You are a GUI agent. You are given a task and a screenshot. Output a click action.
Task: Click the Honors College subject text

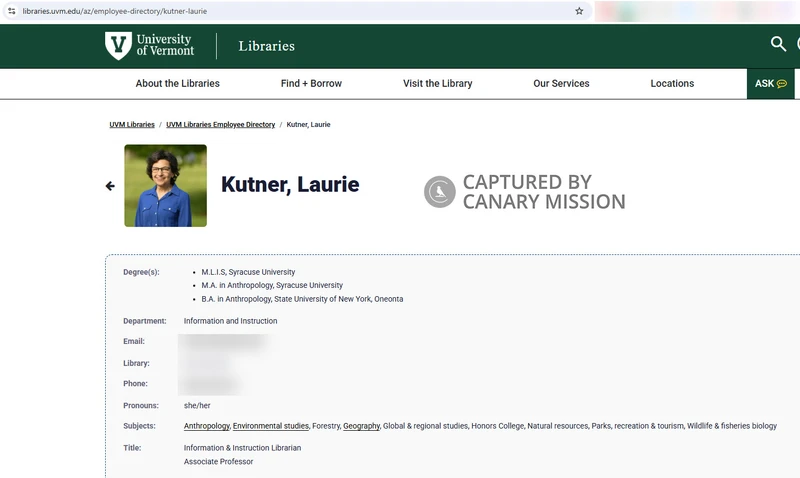497,426
